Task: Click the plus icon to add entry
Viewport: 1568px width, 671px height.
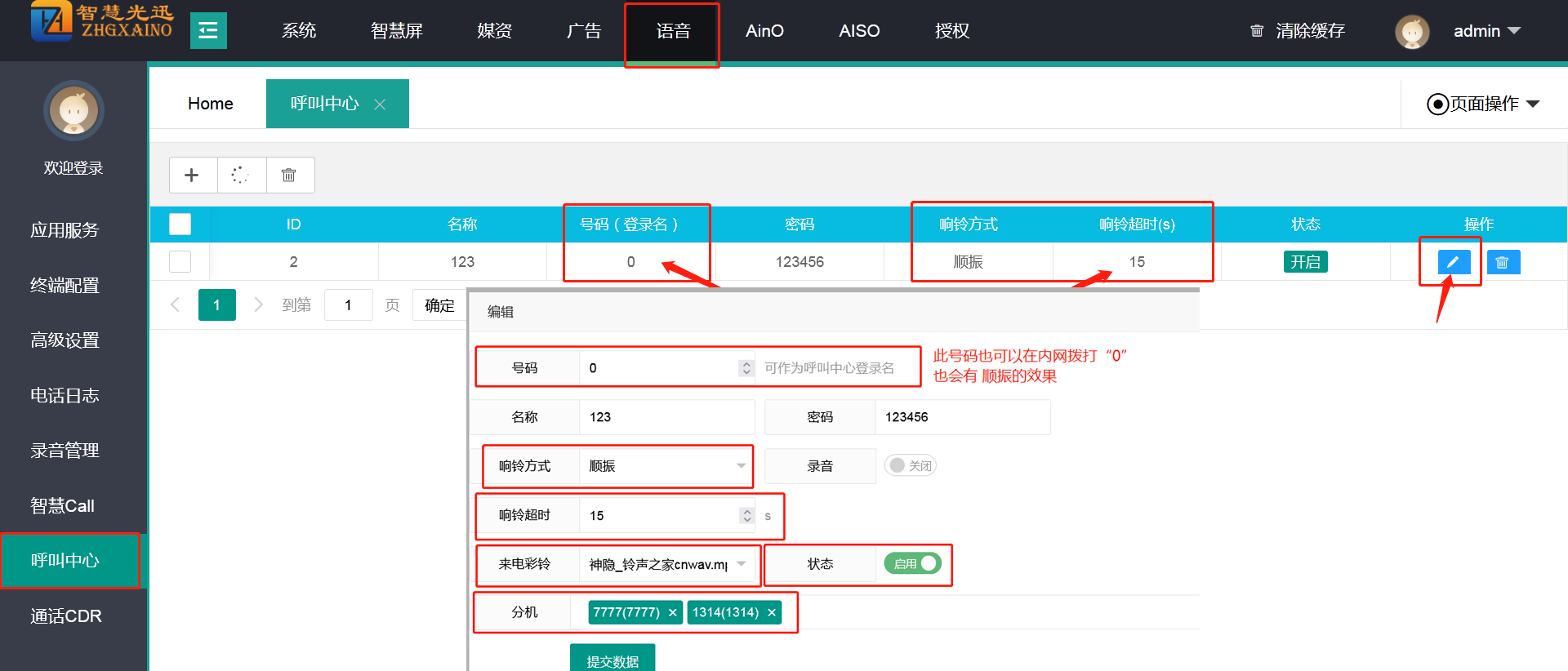Action: pos(192,175)
